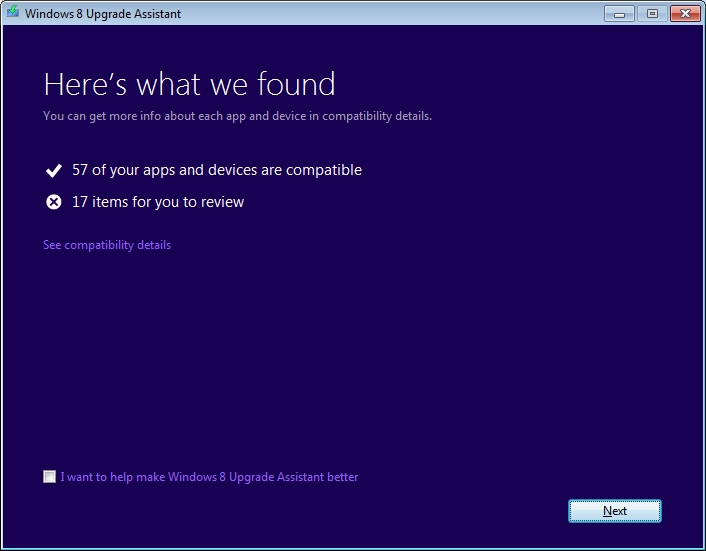This screenshot has height=551, width=706.
Task: Enable the help improve Upgrade Assistant checkbox
Action: 50,477
